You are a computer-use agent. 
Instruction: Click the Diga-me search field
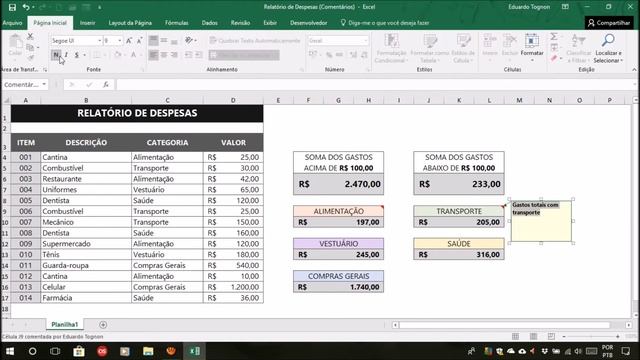pyautogui.click(x=385, y=23)
